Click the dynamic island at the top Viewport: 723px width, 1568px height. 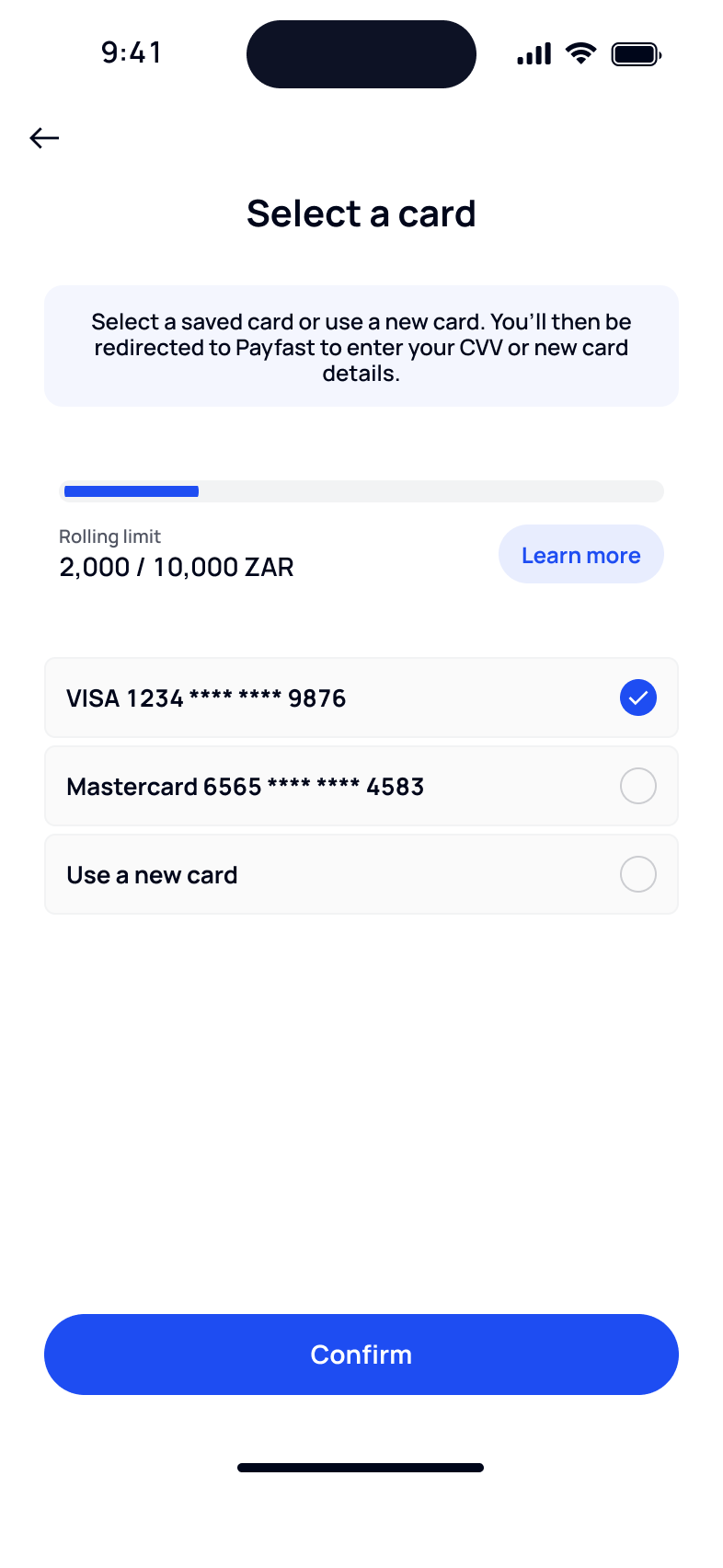pos(361,53)
